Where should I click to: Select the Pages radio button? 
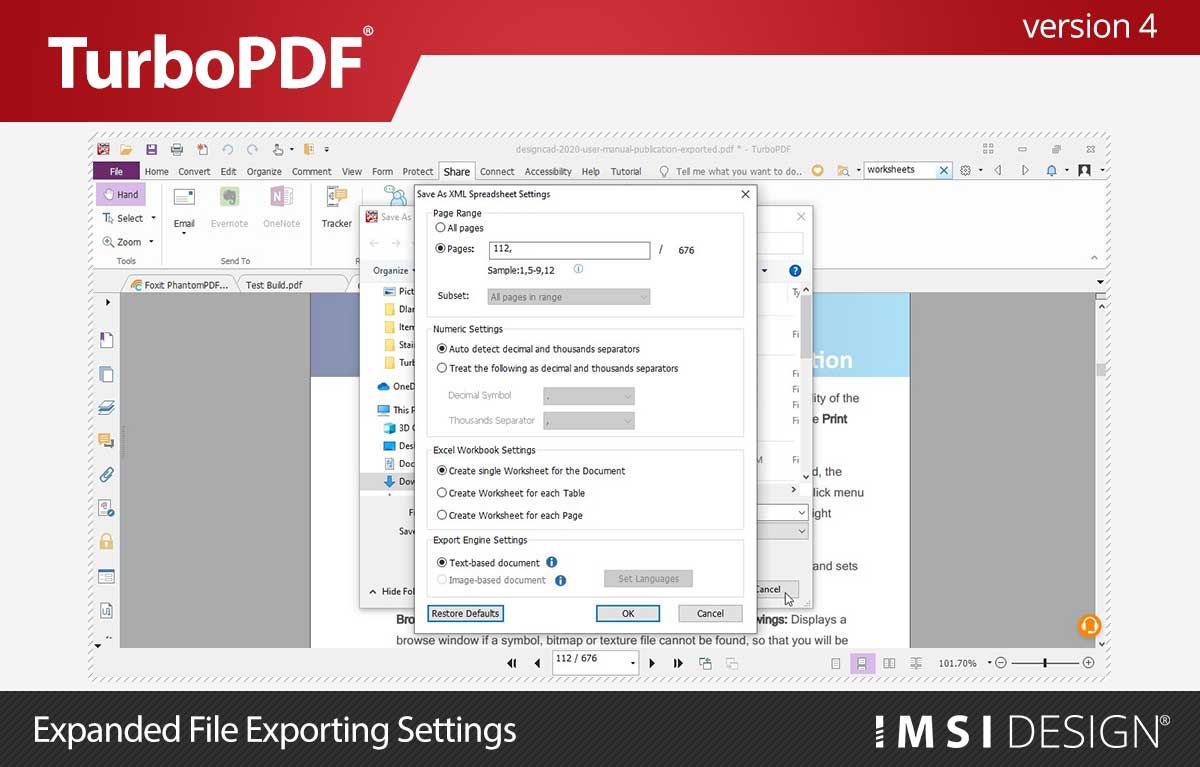coord(441,249)
